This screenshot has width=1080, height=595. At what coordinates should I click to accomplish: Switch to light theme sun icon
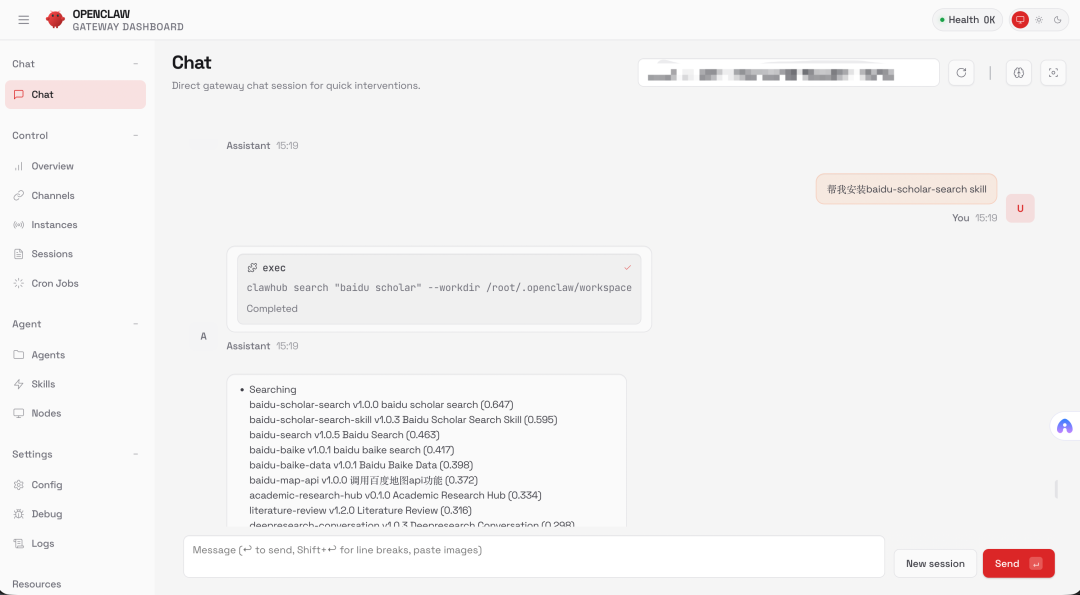point(1039,20)
